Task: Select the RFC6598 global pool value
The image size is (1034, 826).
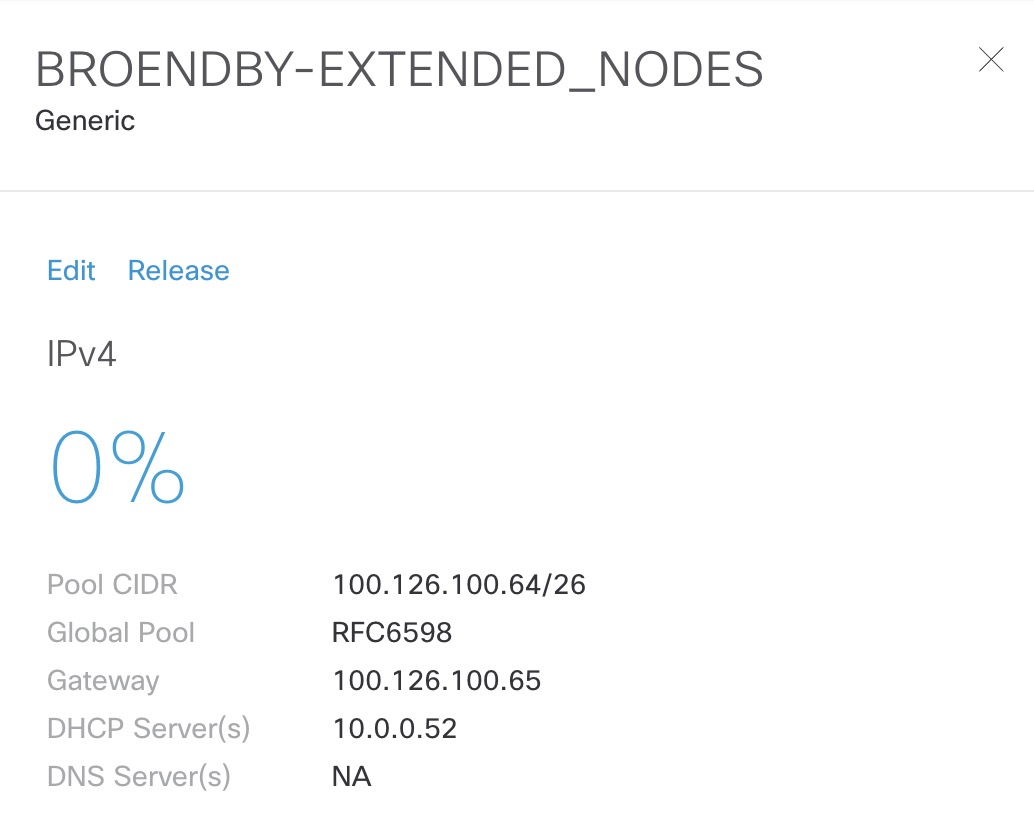Action: pos(392,633)
